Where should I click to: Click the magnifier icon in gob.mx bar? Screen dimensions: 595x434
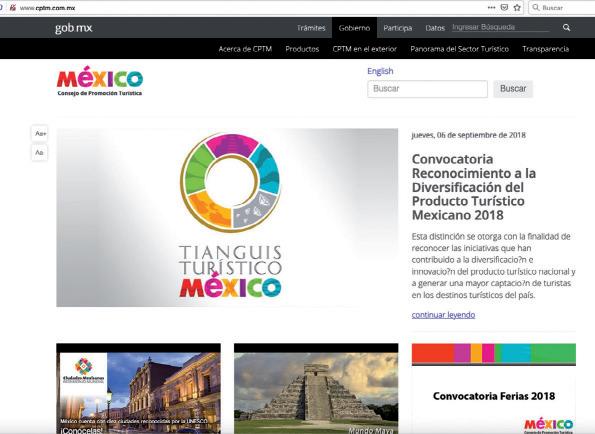point(567,27)
